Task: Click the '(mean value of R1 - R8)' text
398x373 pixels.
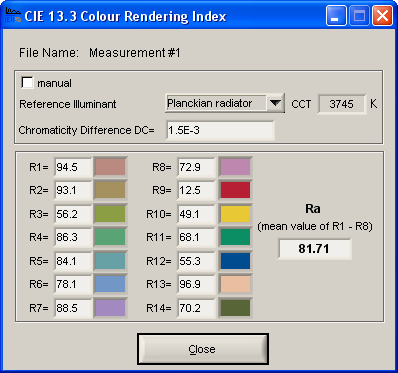Action: (315, 227)
